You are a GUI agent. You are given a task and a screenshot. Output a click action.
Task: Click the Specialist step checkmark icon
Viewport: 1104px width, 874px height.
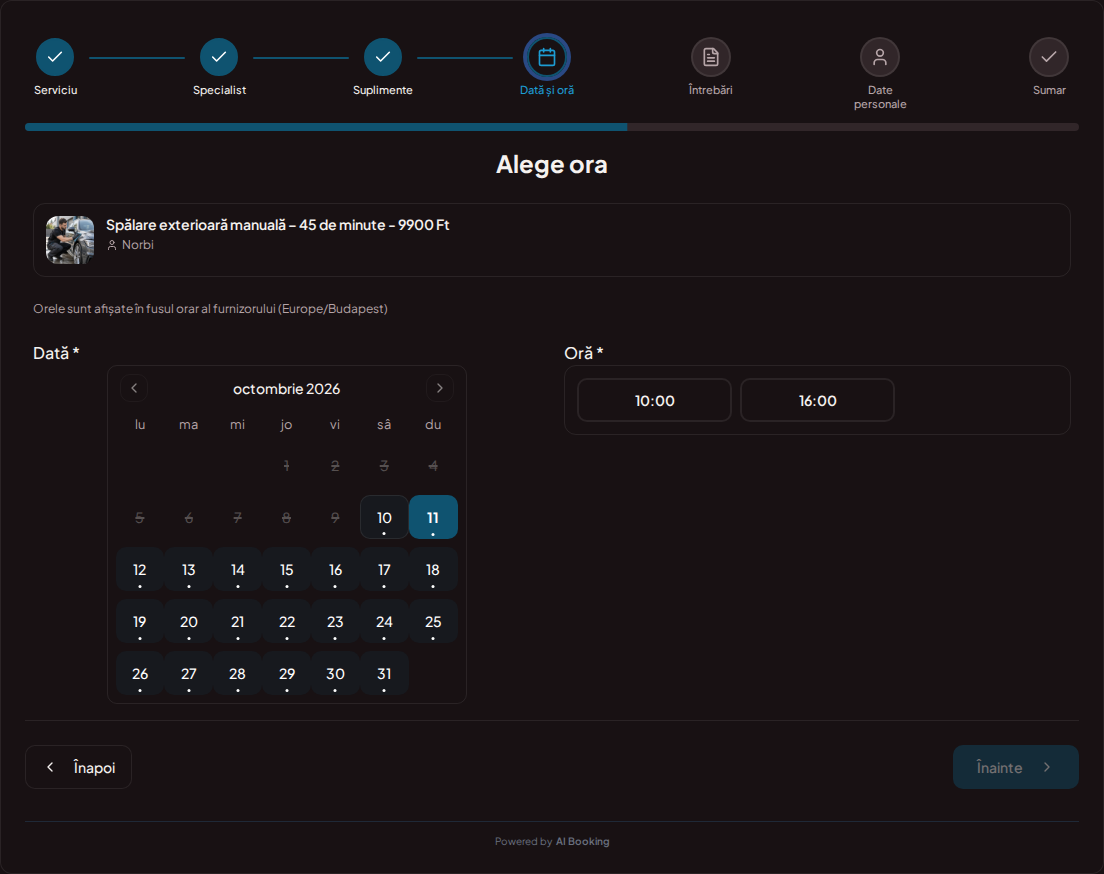coord(219,57)
